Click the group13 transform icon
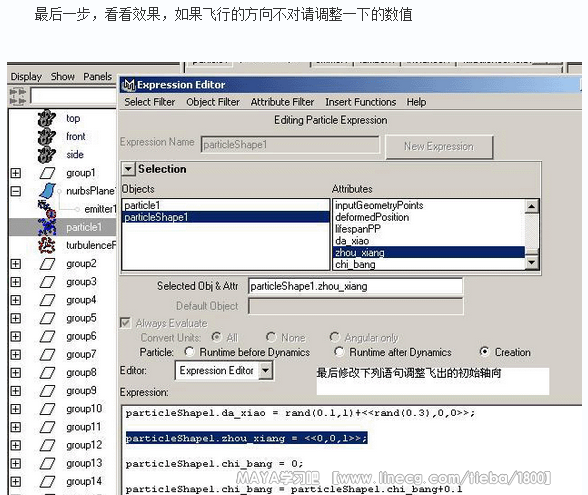The image size is (588, 495). [47, 464]
